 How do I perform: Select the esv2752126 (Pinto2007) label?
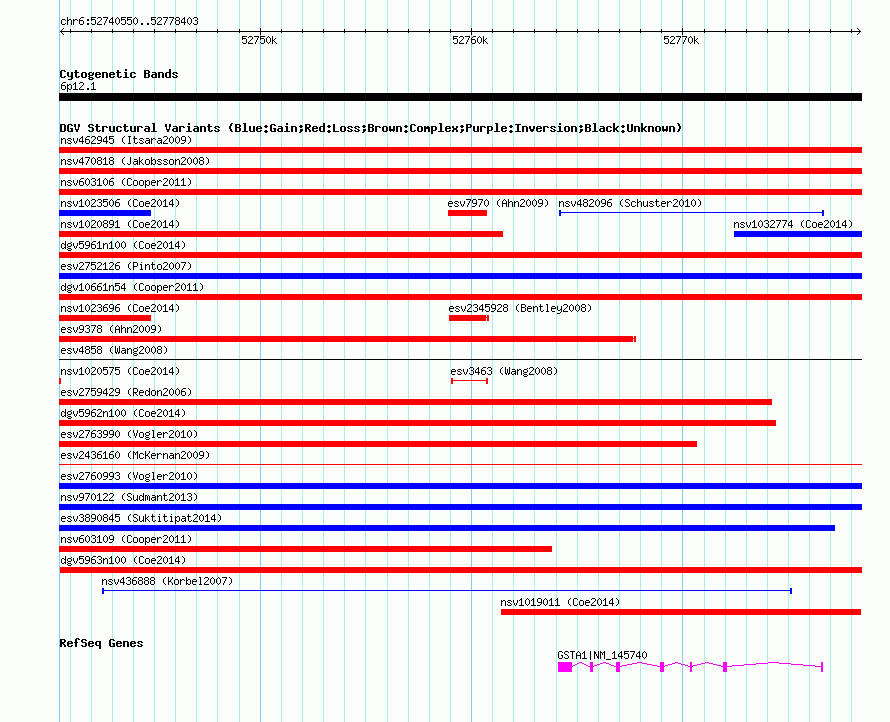pyautogui.click(x=126, y=266)
